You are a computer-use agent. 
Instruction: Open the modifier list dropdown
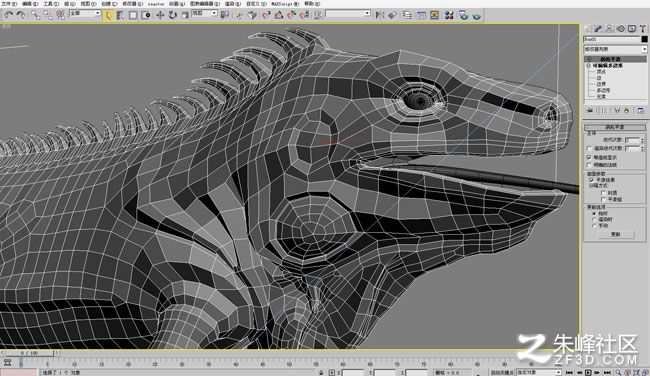pyautogui.click(x=615, y=49)
